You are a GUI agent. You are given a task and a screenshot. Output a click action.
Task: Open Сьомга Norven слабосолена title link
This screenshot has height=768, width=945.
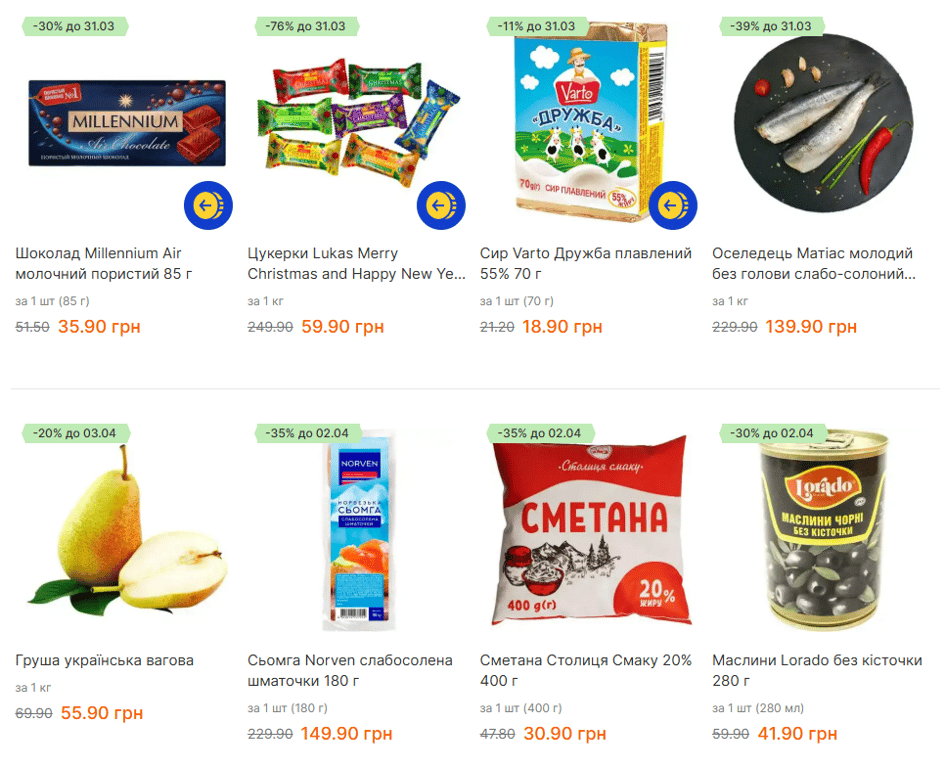(x=350, y=670)
